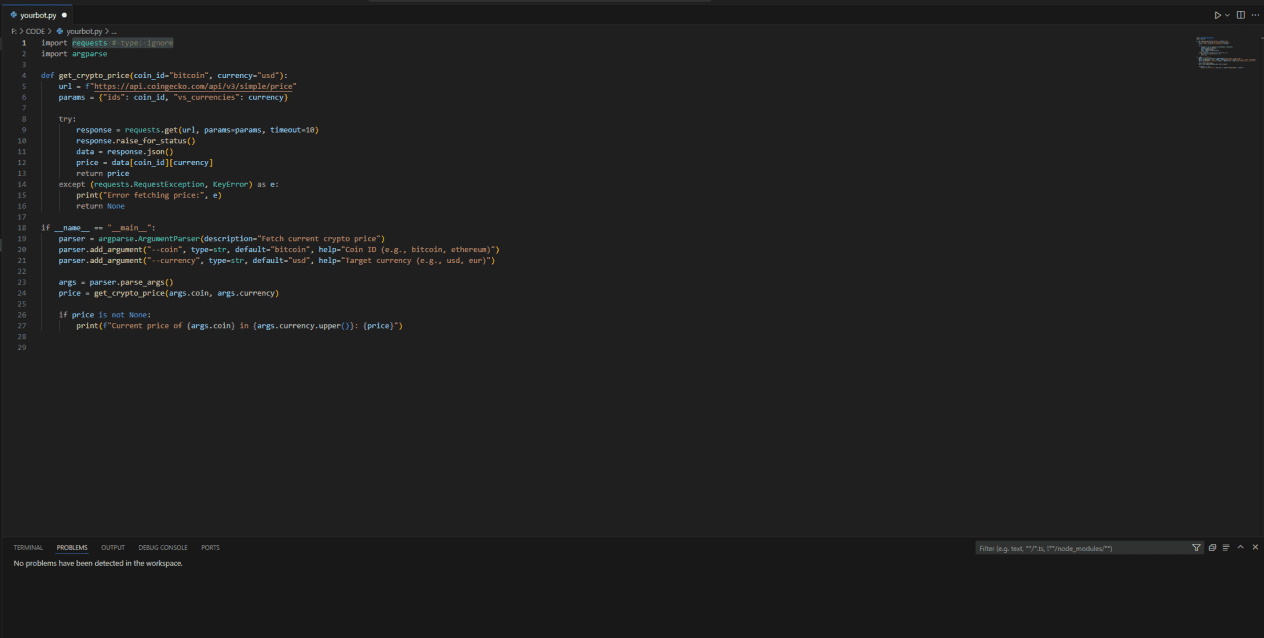Click line number 4 in the gutter
1264x638 pixels.
23,75
